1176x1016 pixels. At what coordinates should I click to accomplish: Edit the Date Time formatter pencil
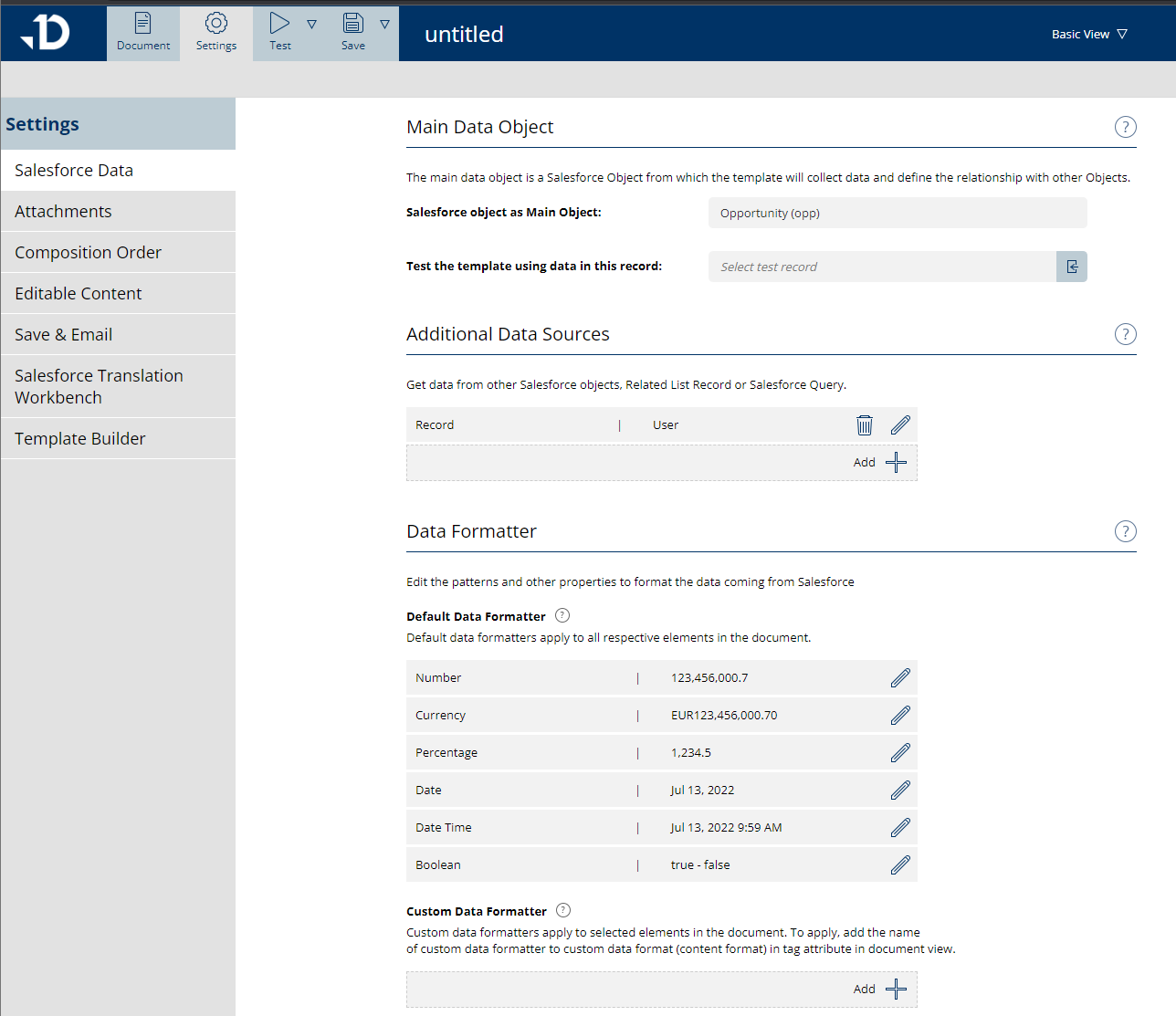pyautogui.click(x=900, y=828)
